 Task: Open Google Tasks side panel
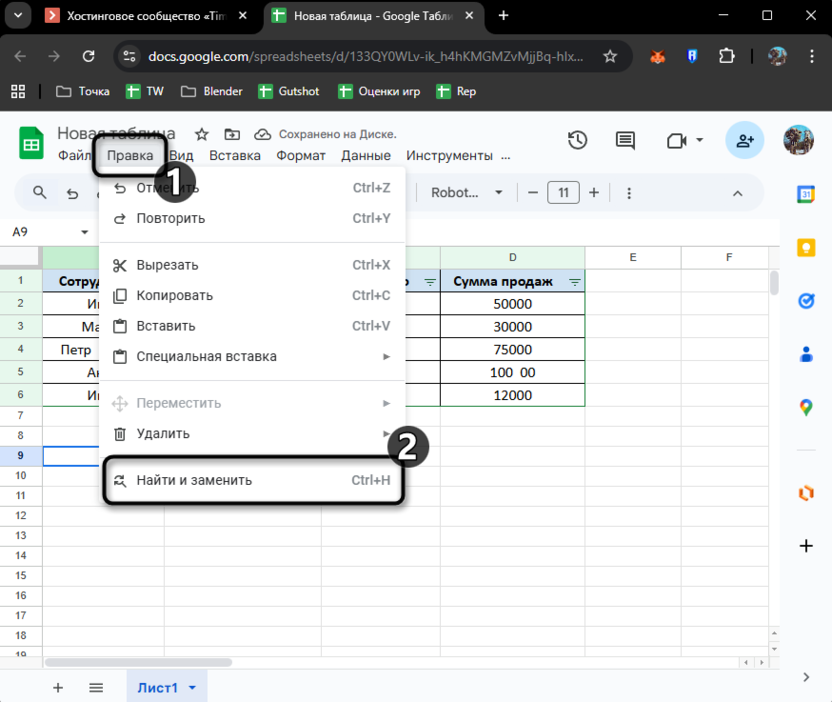point(806,300)
